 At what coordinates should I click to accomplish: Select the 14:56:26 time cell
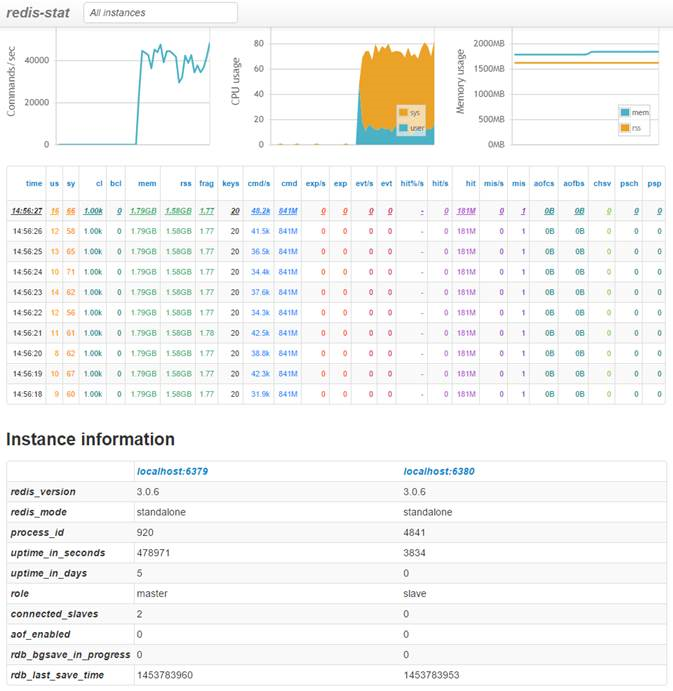pos(27,231)
